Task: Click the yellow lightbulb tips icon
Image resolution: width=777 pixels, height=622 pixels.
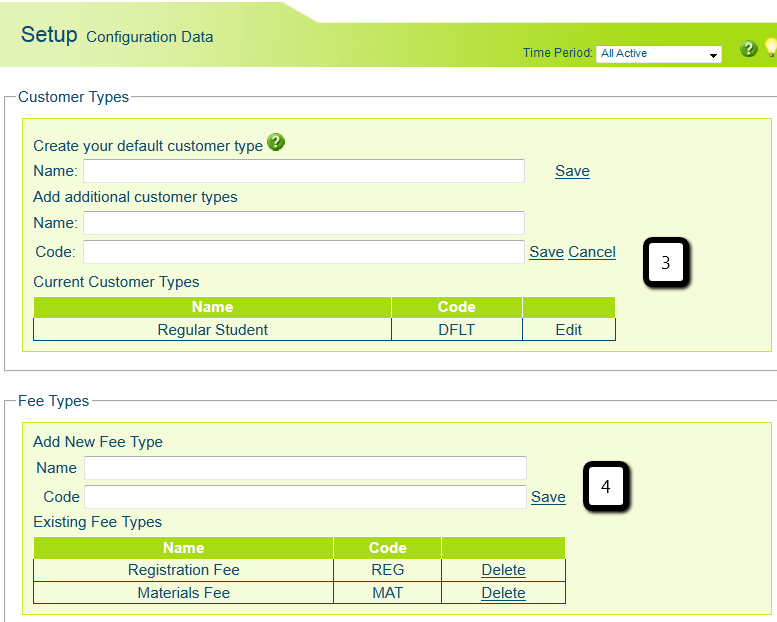Action: tap(771, 48)
